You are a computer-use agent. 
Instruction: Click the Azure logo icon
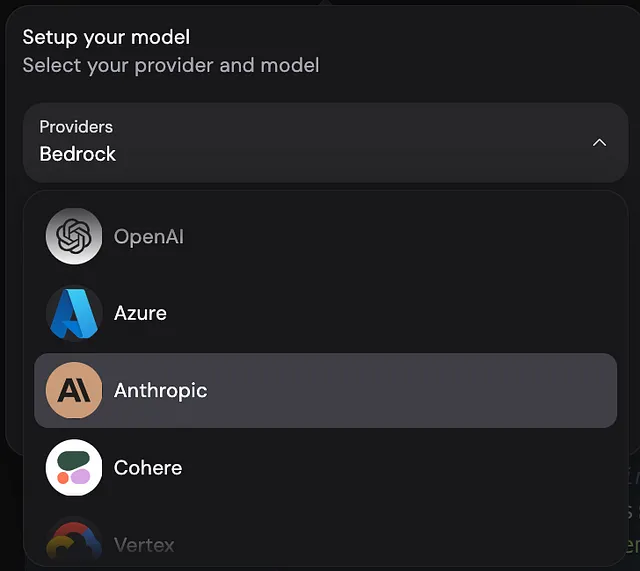(74, 313)
